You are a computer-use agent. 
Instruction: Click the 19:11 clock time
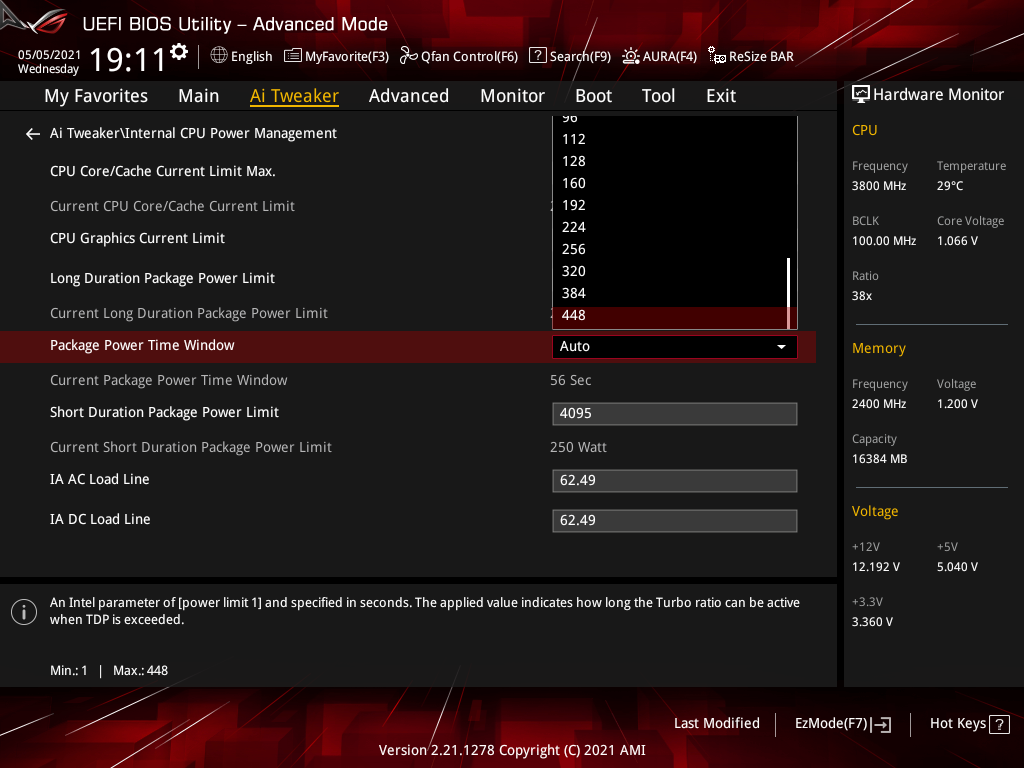[x=127, y=60]
